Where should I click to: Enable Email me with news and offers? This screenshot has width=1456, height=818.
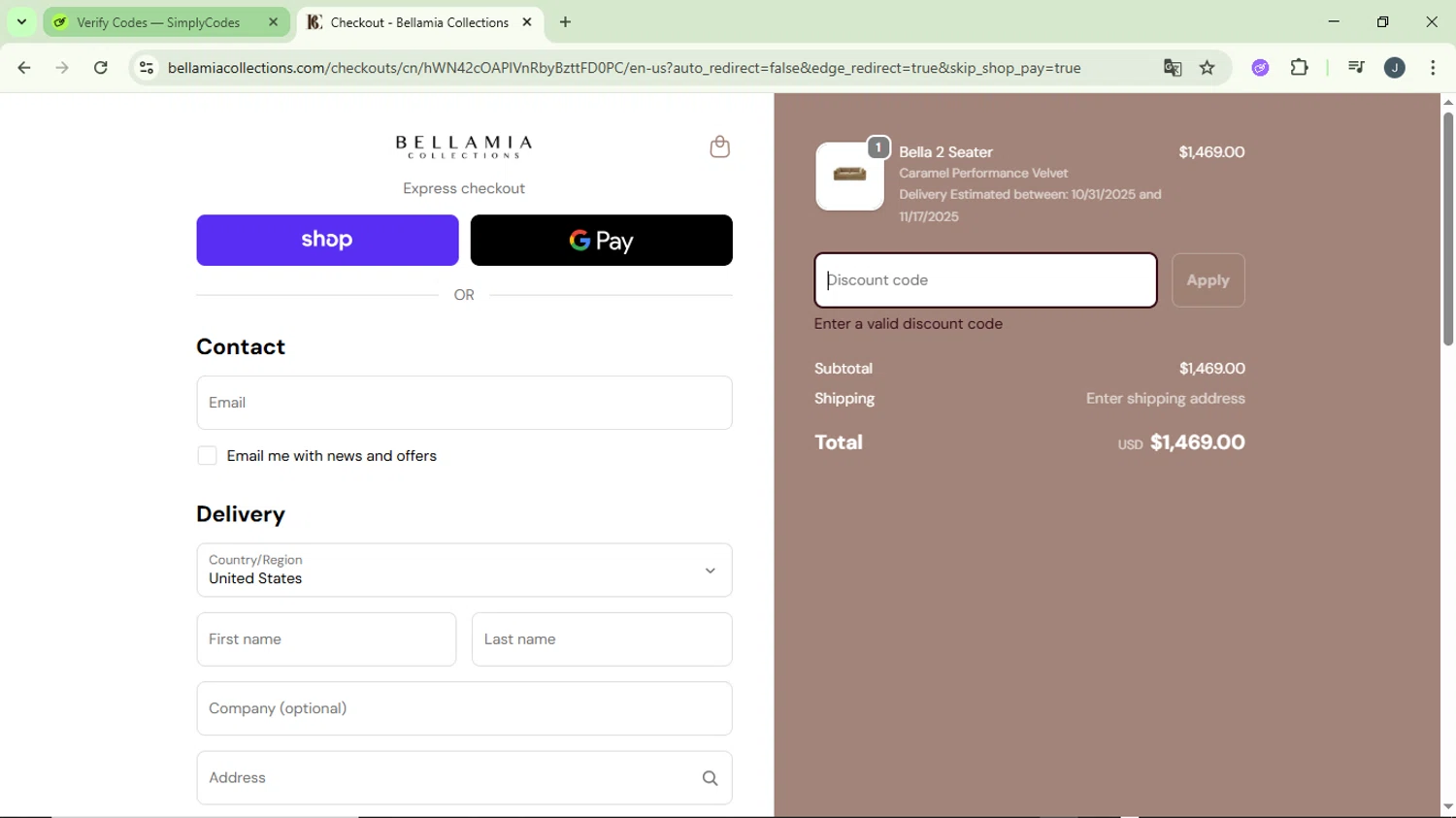point(207,456)
